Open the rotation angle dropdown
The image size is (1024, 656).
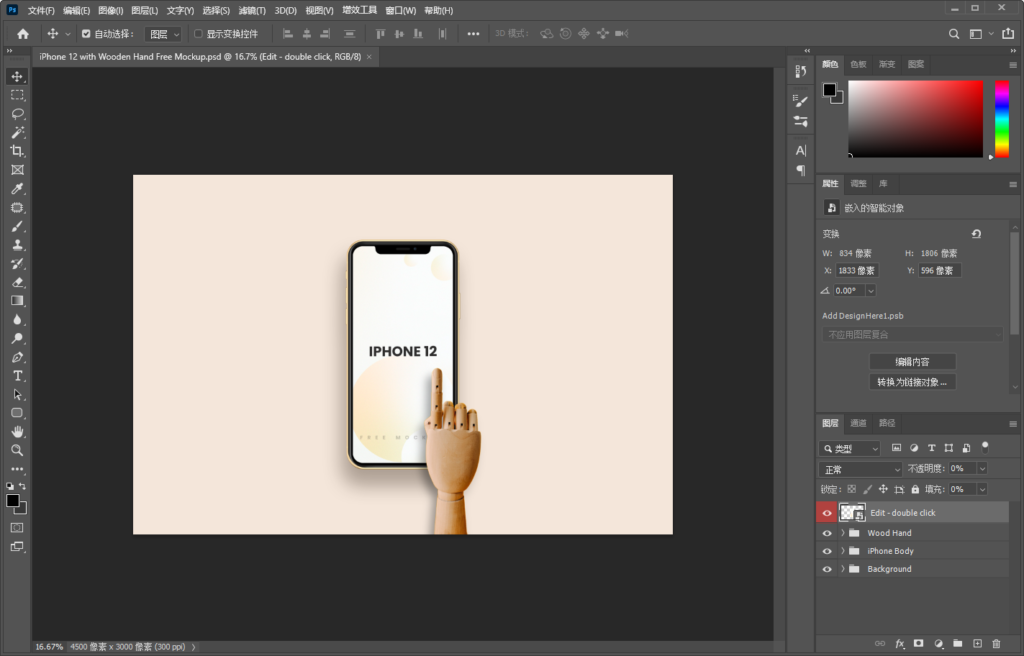(x=870, y=291)
